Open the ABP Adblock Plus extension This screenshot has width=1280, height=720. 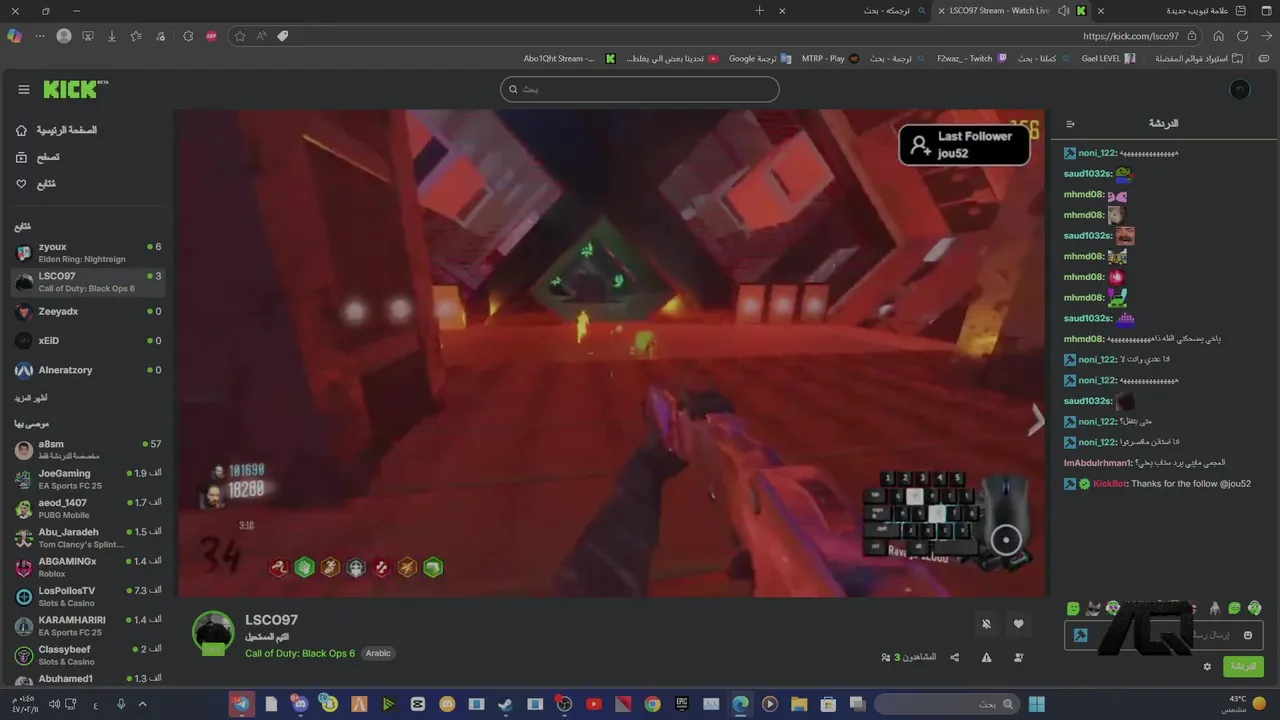point(212,36)
